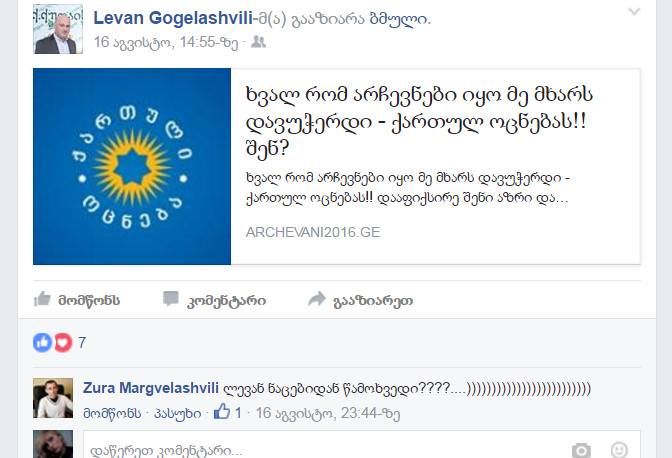Click the friends audience icon beside the timestamp
This screenshot has width=672, height=458.
[x=258, y=42]
